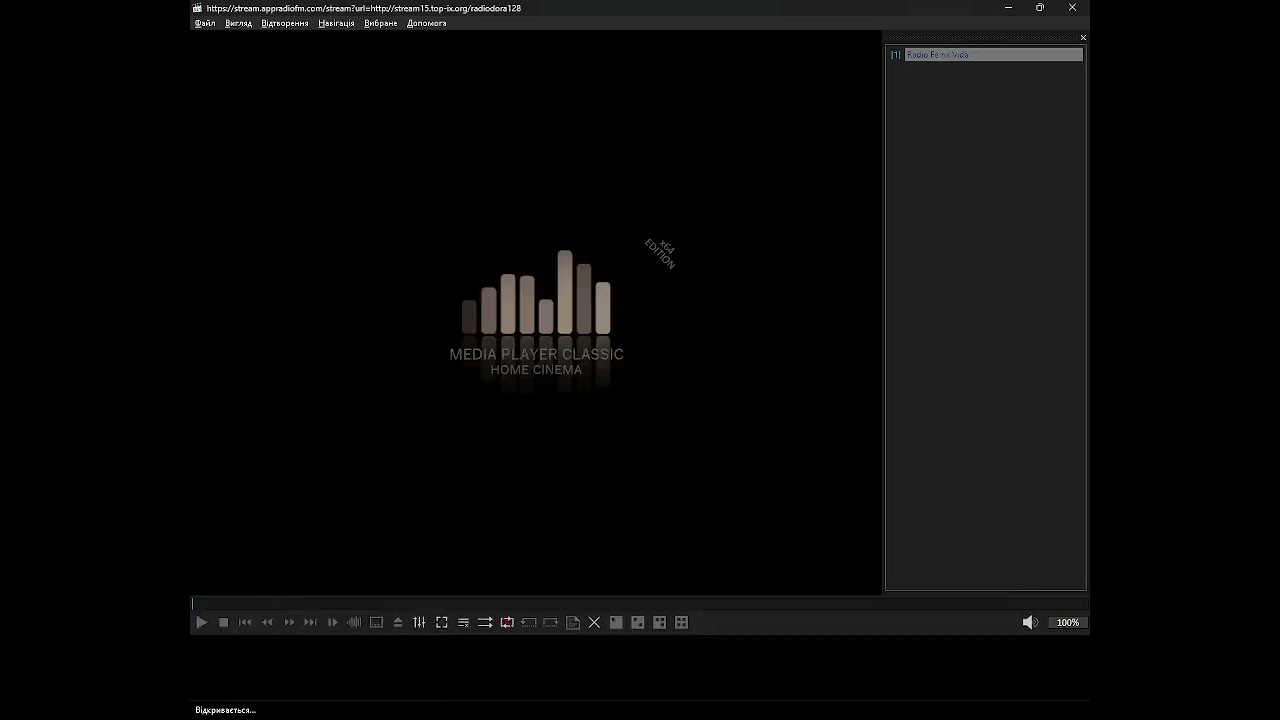The image size is (1280, 720).
Task: Skip to the previous track
Action: tap(245, 622)
